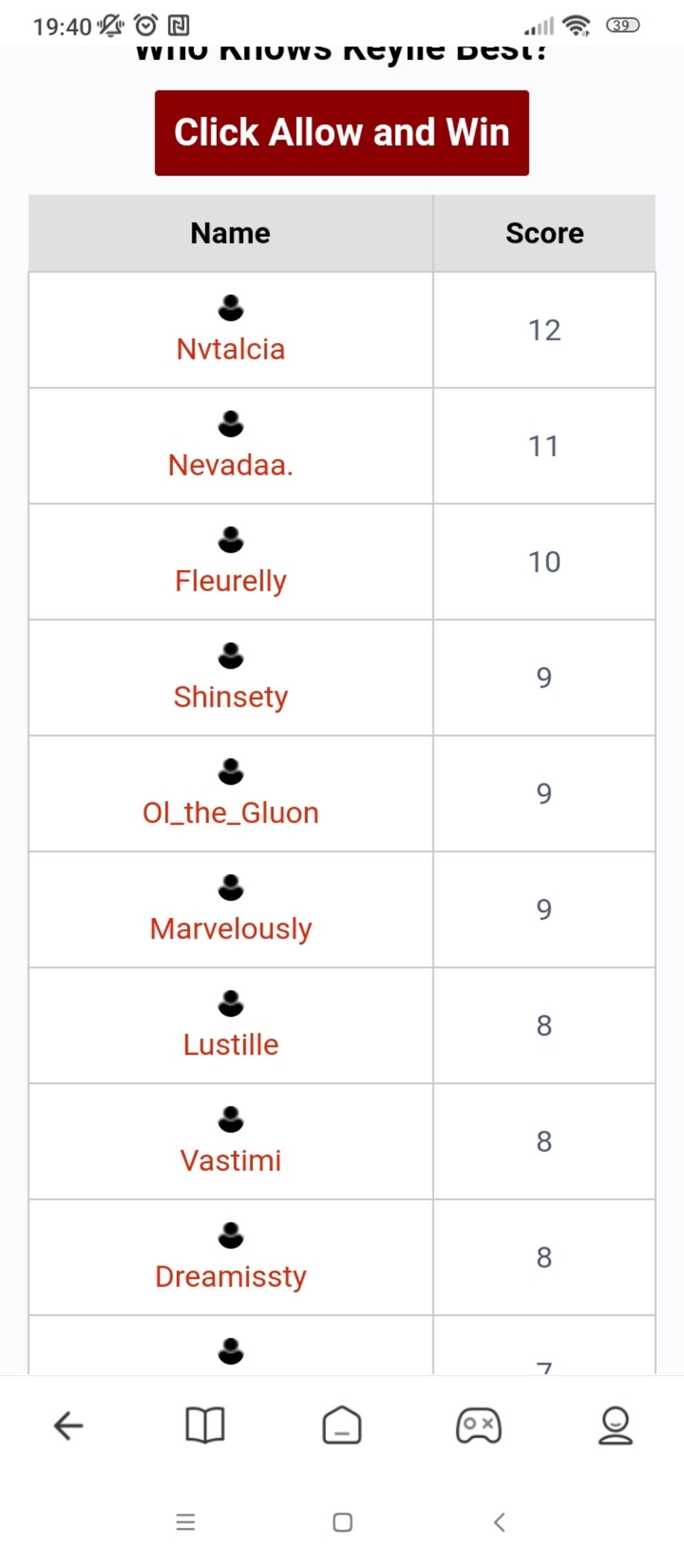Open the Nevadaa. player link
The image size is (684, 1568).
tap(230, 465)
